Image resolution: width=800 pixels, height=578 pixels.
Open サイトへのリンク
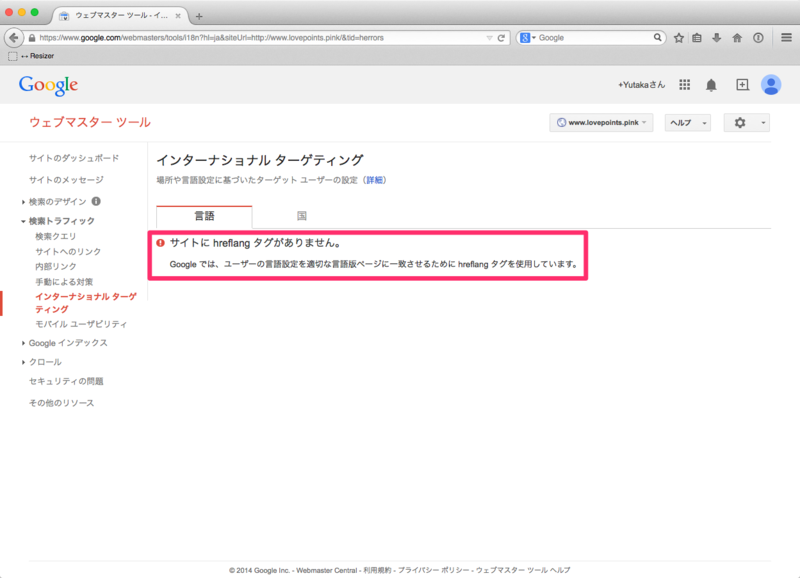pyautogui.click(x=68, y=252)
